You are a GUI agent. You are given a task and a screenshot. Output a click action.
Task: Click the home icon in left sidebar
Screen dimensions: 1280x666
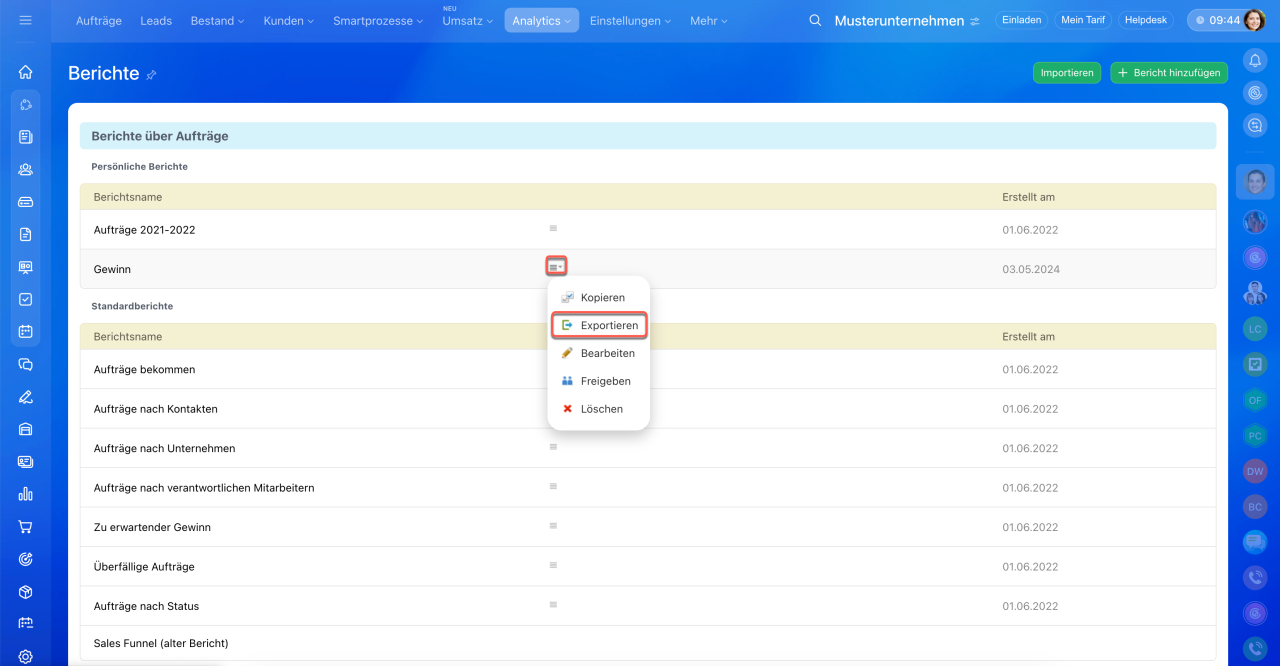coord(26,72)
